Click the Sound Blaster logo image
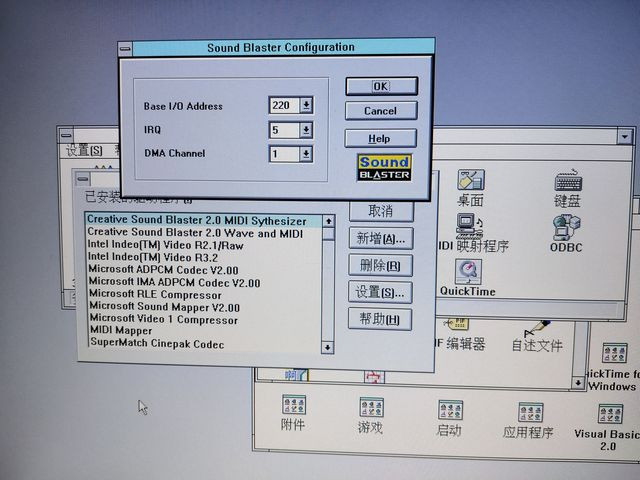640x480 pixels. tap(384, 167)
